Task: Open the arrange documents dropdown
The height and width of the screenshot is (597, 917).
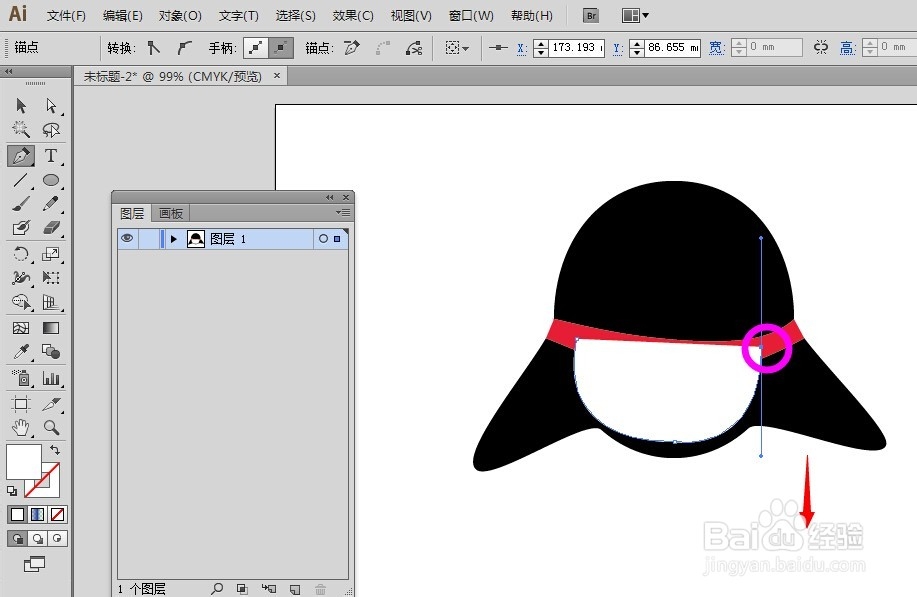Action: (x=635, y=16)
